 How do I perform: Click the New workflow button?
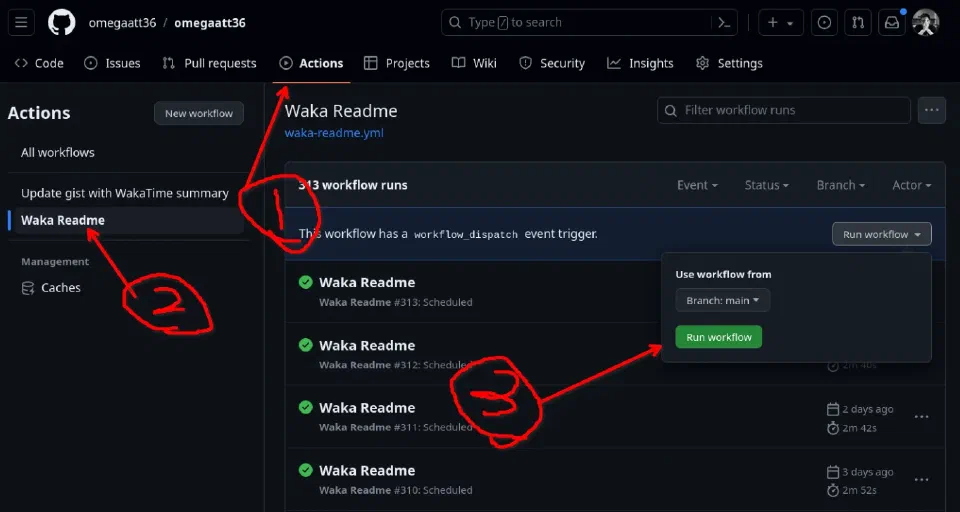tap(199, 113)
